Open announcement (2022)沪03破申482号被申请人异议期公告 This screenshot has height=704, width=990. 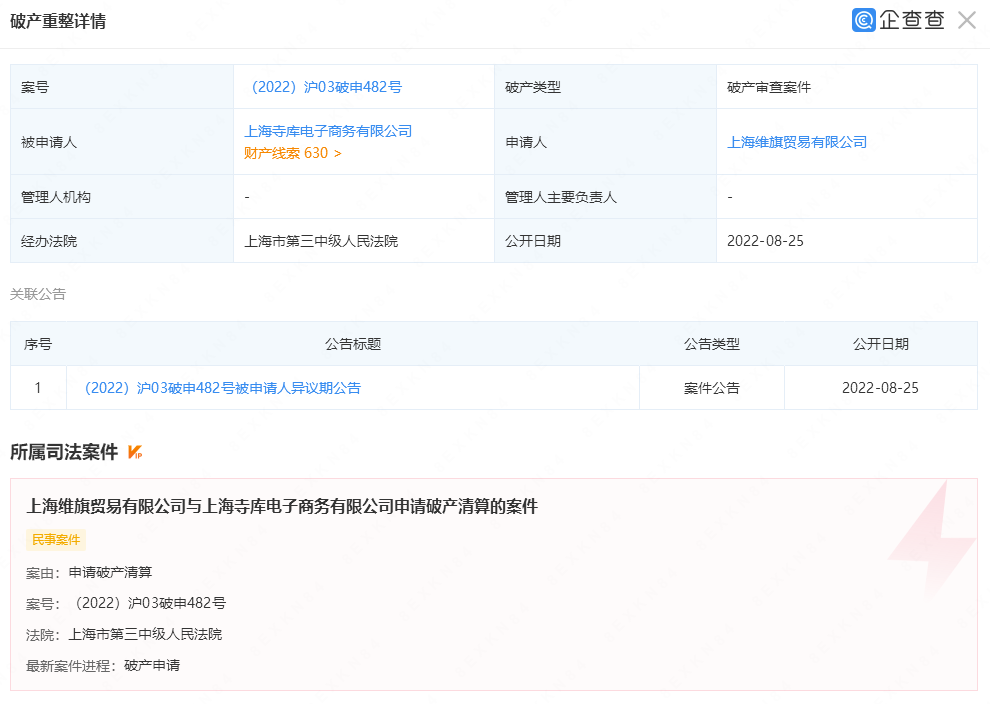click(x=222, y=388)
